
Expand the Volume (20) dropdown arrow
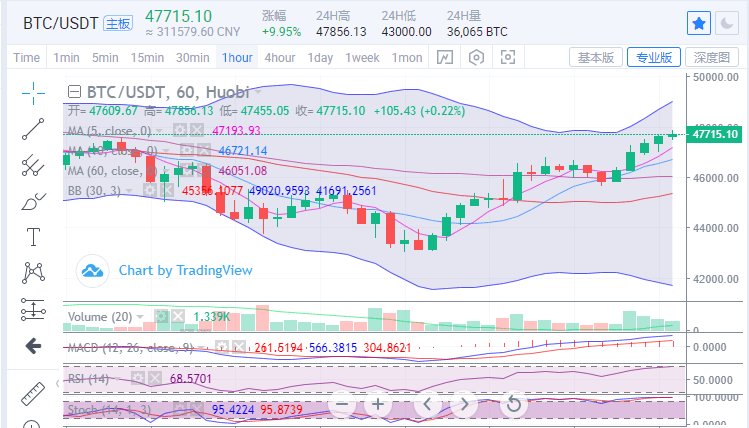click(140, 317)
